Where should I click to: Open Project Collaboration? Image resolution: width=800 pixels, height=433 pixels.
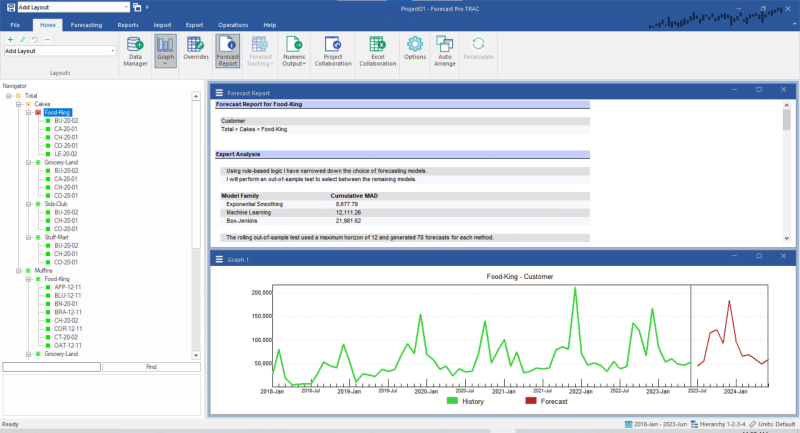(333, 52)
